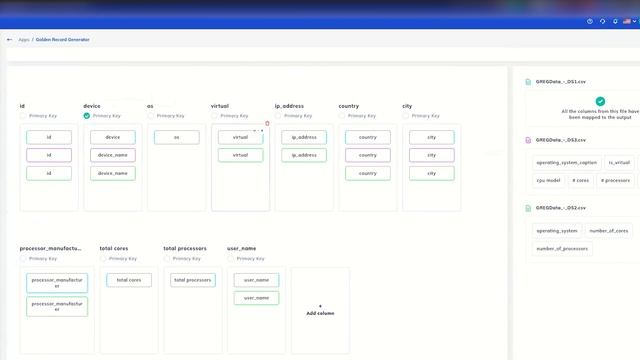Set os as Primary Key

point(151,116)
